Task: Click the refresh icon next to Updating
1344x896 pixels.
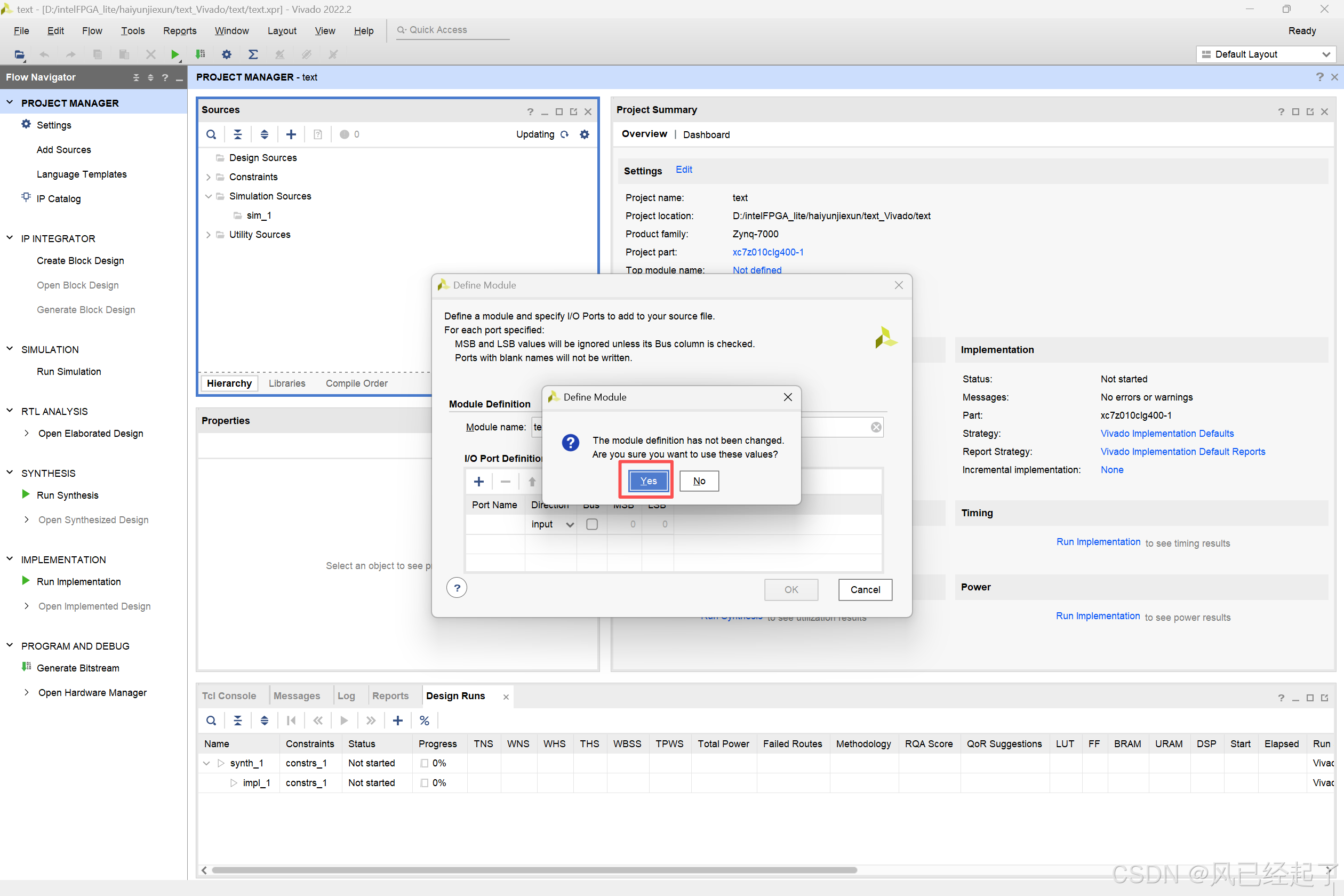Action: tap(565, 134)
